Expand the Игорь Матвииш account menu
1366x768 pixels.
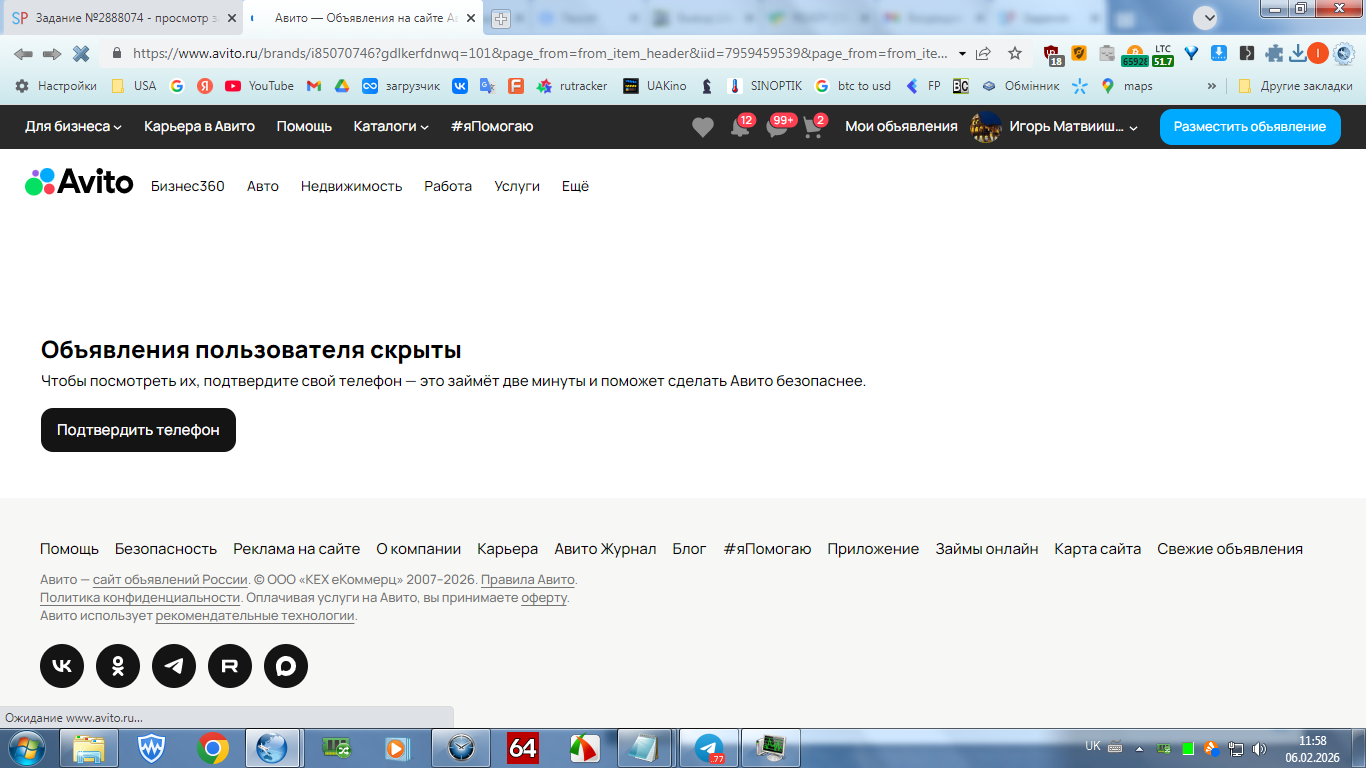[1074, 127]
